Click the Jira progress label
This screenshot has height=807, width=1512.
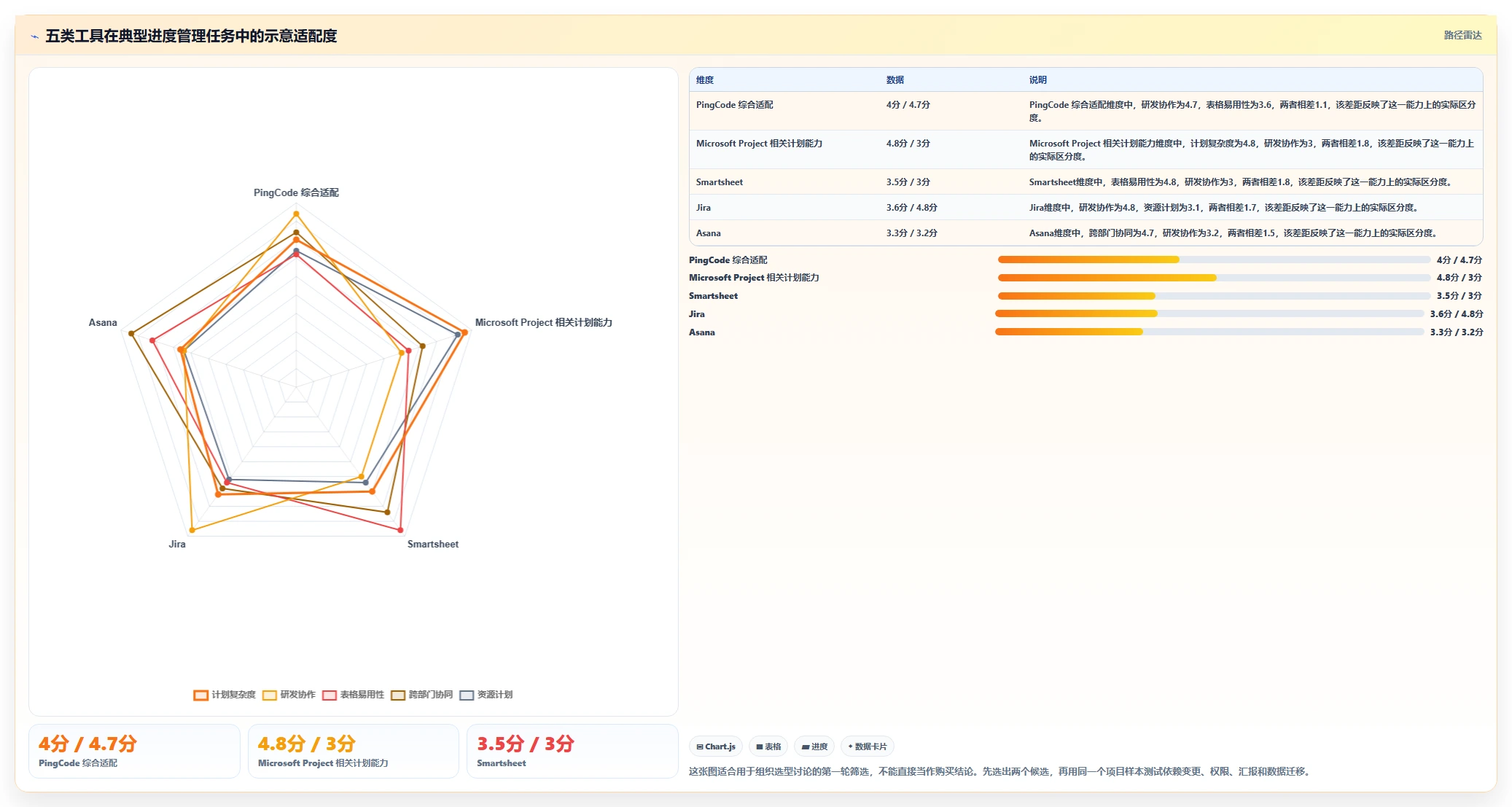click(x=697, y=314)
